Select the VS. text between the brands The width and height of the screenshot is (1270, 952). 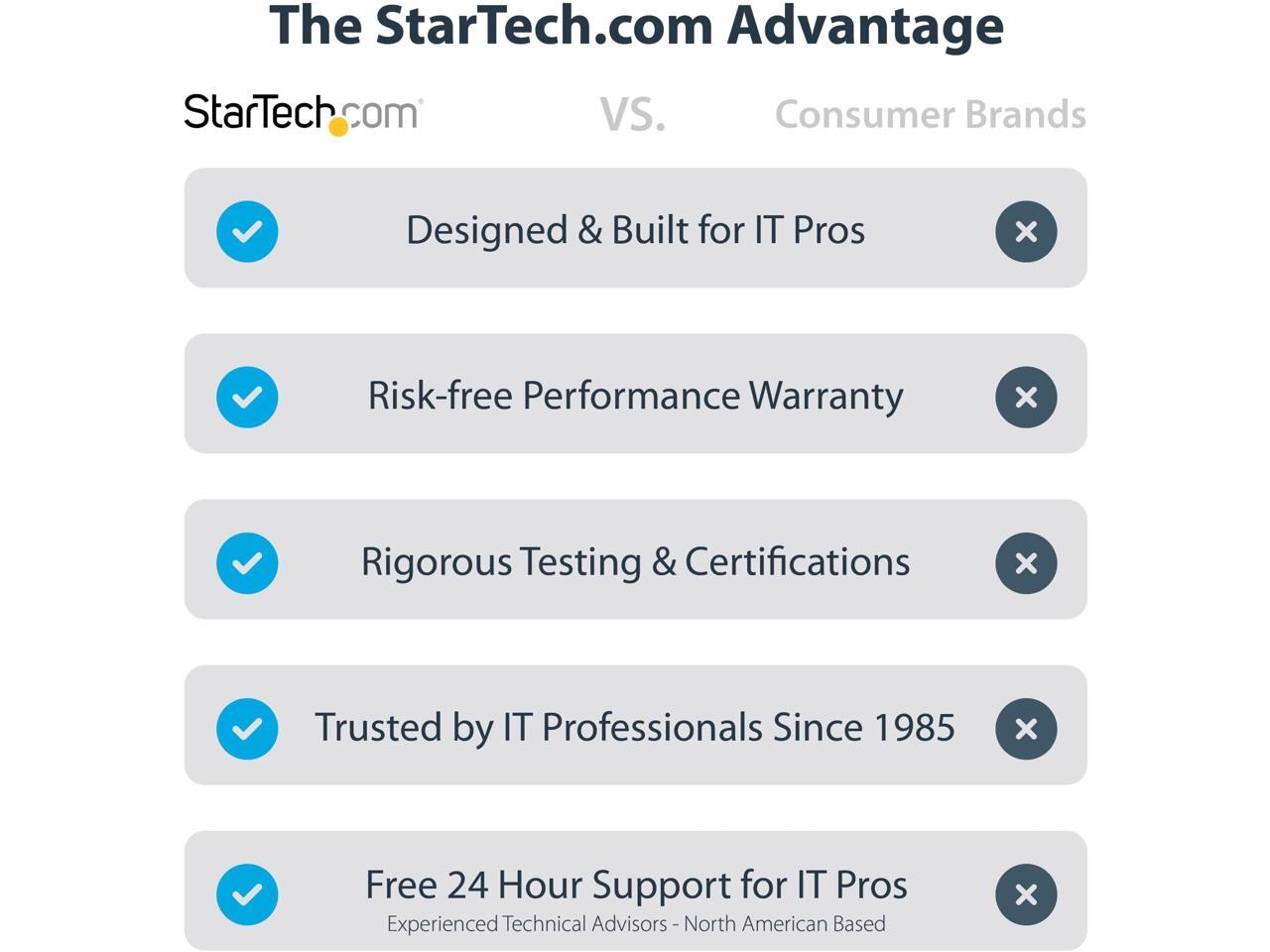[x=632, y=116]
